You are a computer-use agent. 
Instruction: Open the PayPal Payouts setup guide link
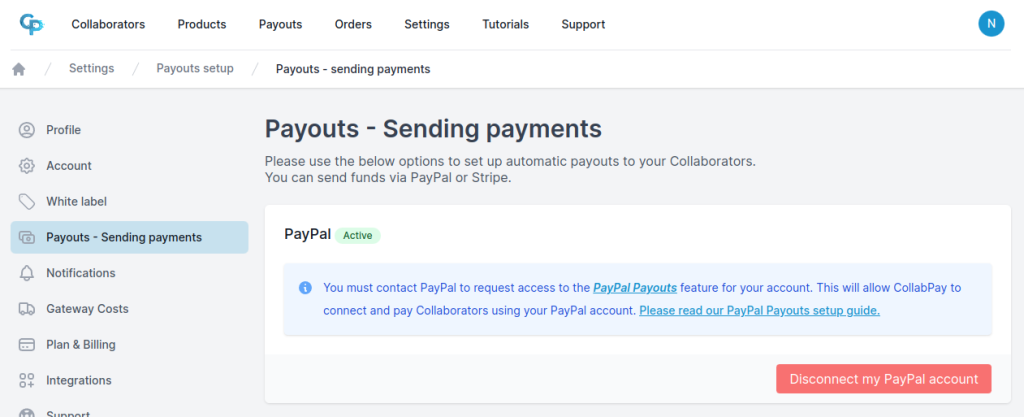[x=759, y=311]
